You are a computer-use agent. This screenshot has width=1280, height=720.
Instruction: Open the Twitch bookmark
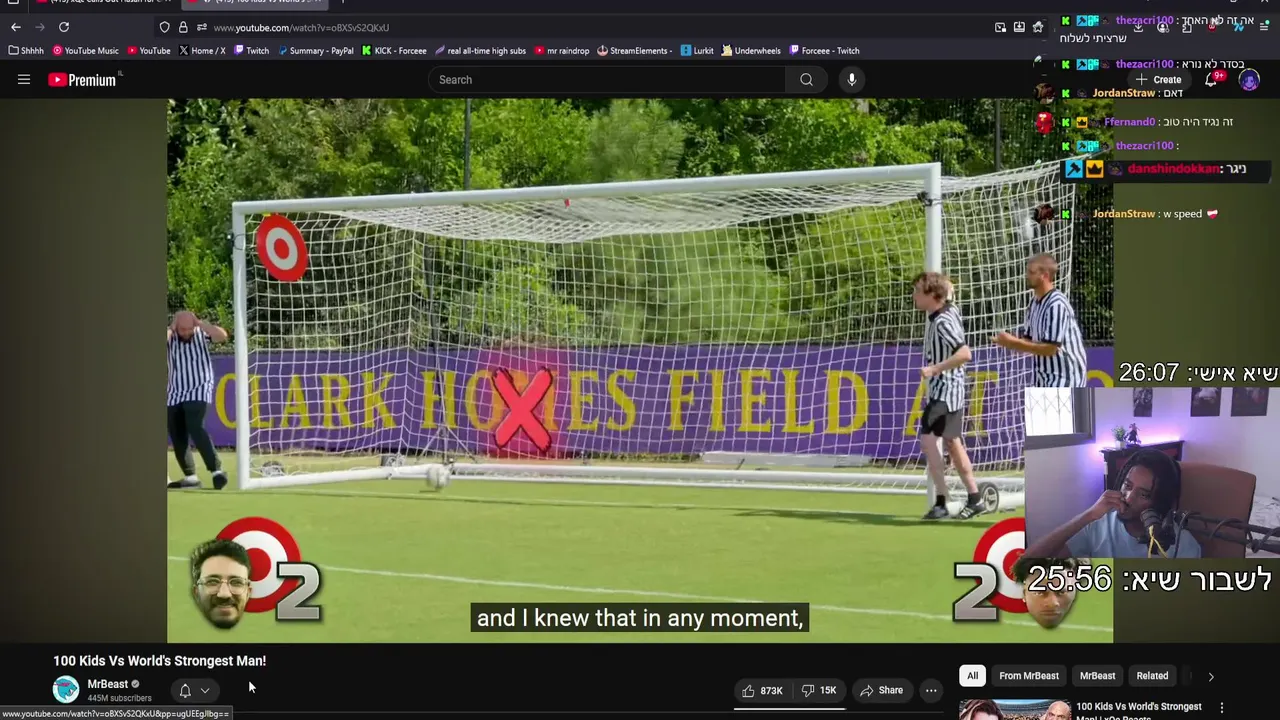click(251, 51)
